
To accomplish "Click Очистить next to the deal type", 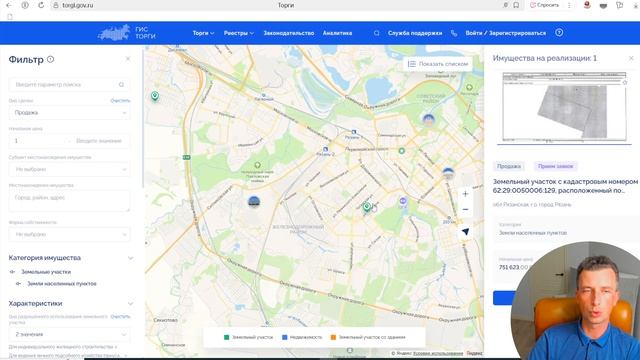I will point(120,100).
